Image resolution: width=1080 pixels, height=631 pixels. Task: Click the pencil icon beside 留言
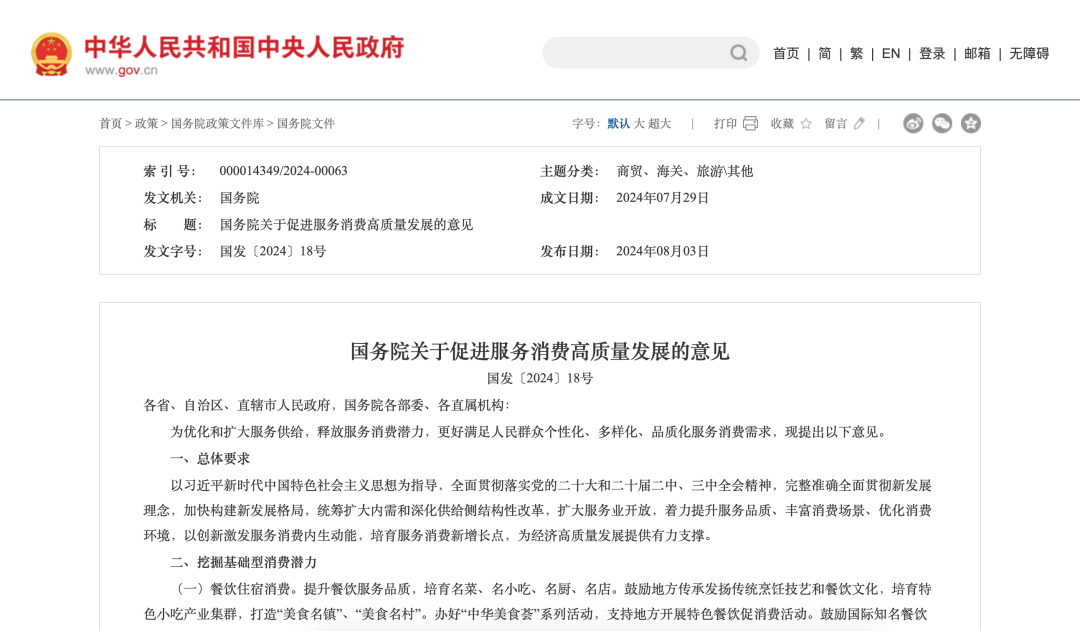[x=858, y=123]
